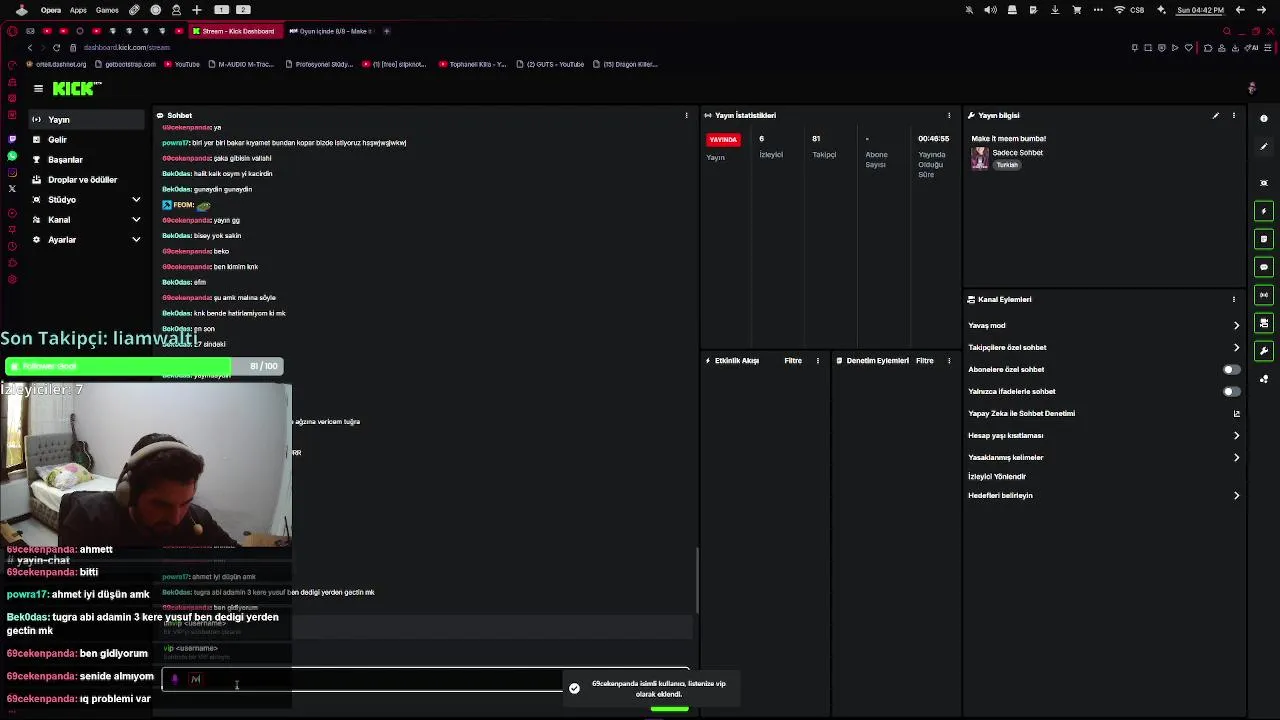Image resolution: width=1280 pixels, height=720 pixels.
Task: Go back using browser back arrow
Action: [x=30, y=48]
